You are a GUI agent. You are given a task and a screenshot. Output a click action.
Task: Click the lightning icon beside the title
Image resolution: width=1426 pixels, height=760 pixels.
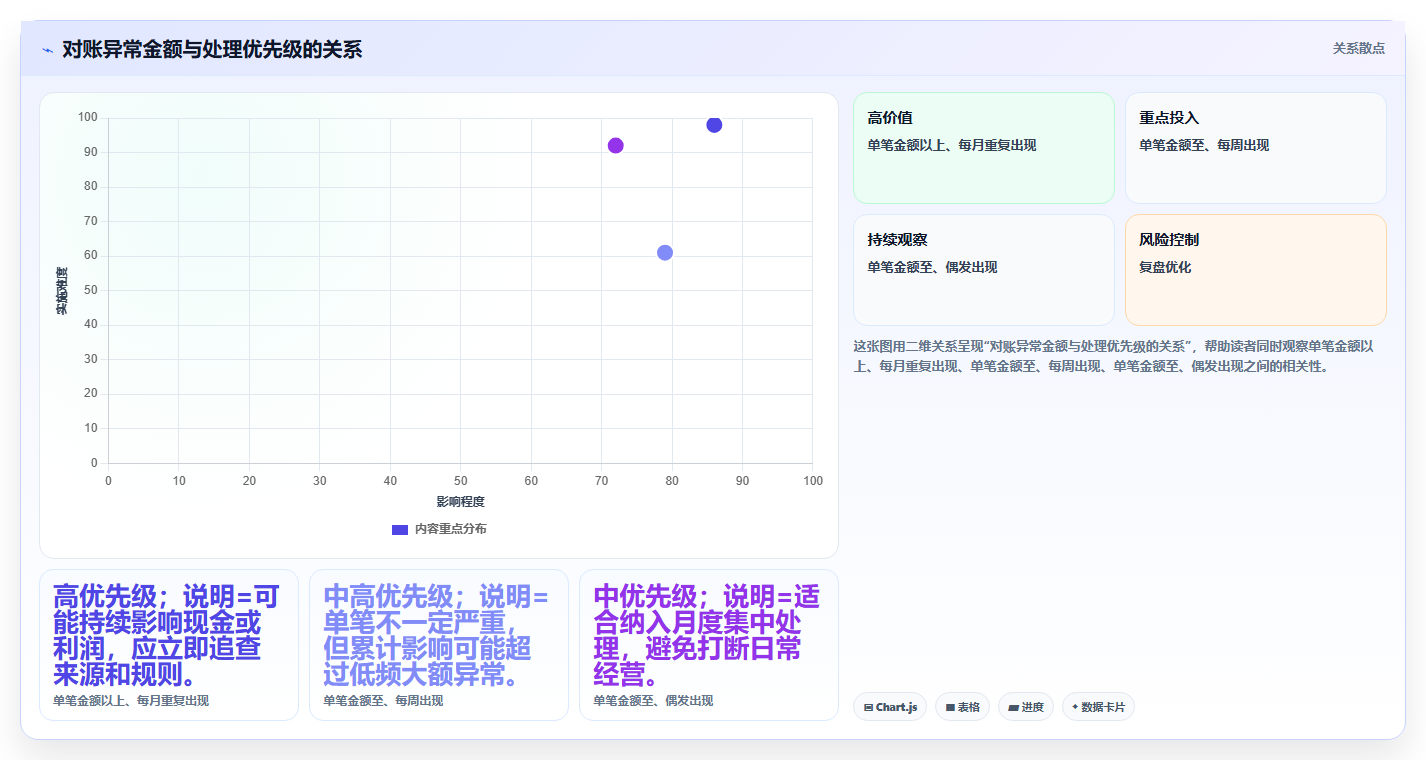[x=47, y=50]
